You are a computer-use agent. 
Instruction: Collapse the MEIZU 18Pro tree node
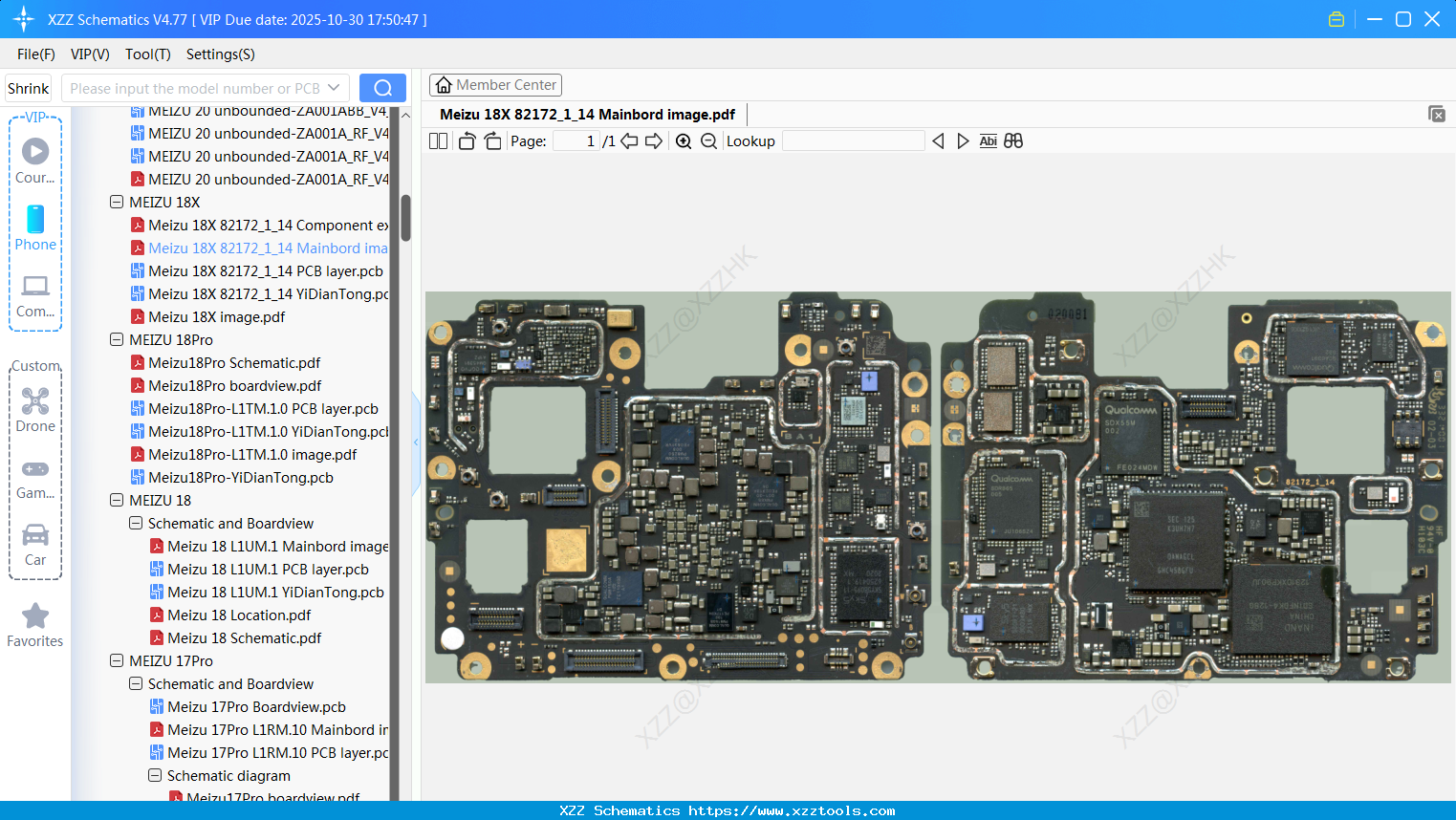click(116, 339)
